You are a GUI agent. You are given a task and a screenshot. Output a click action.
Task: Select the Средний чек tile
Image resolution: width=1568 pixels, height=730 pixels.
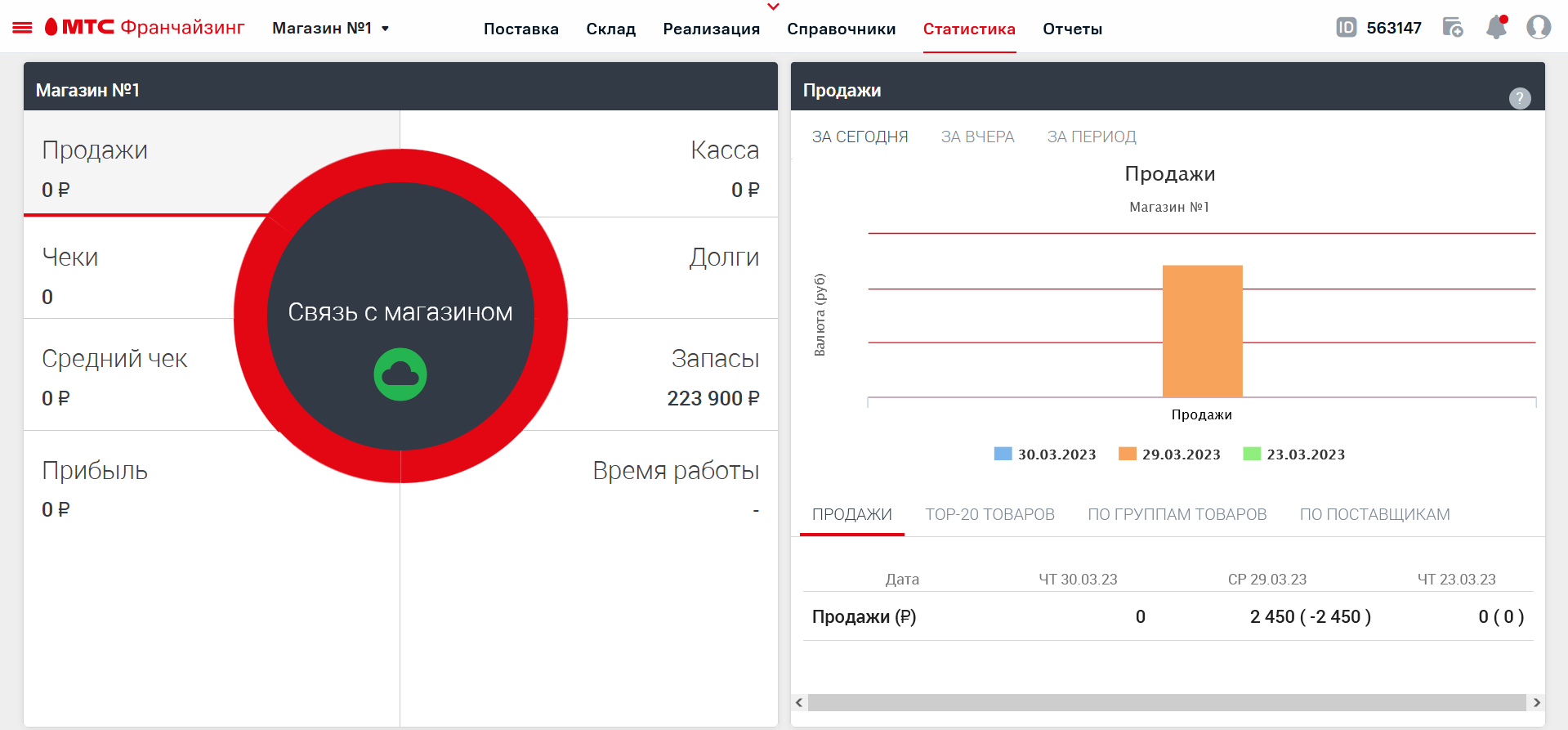click(131, 374)
